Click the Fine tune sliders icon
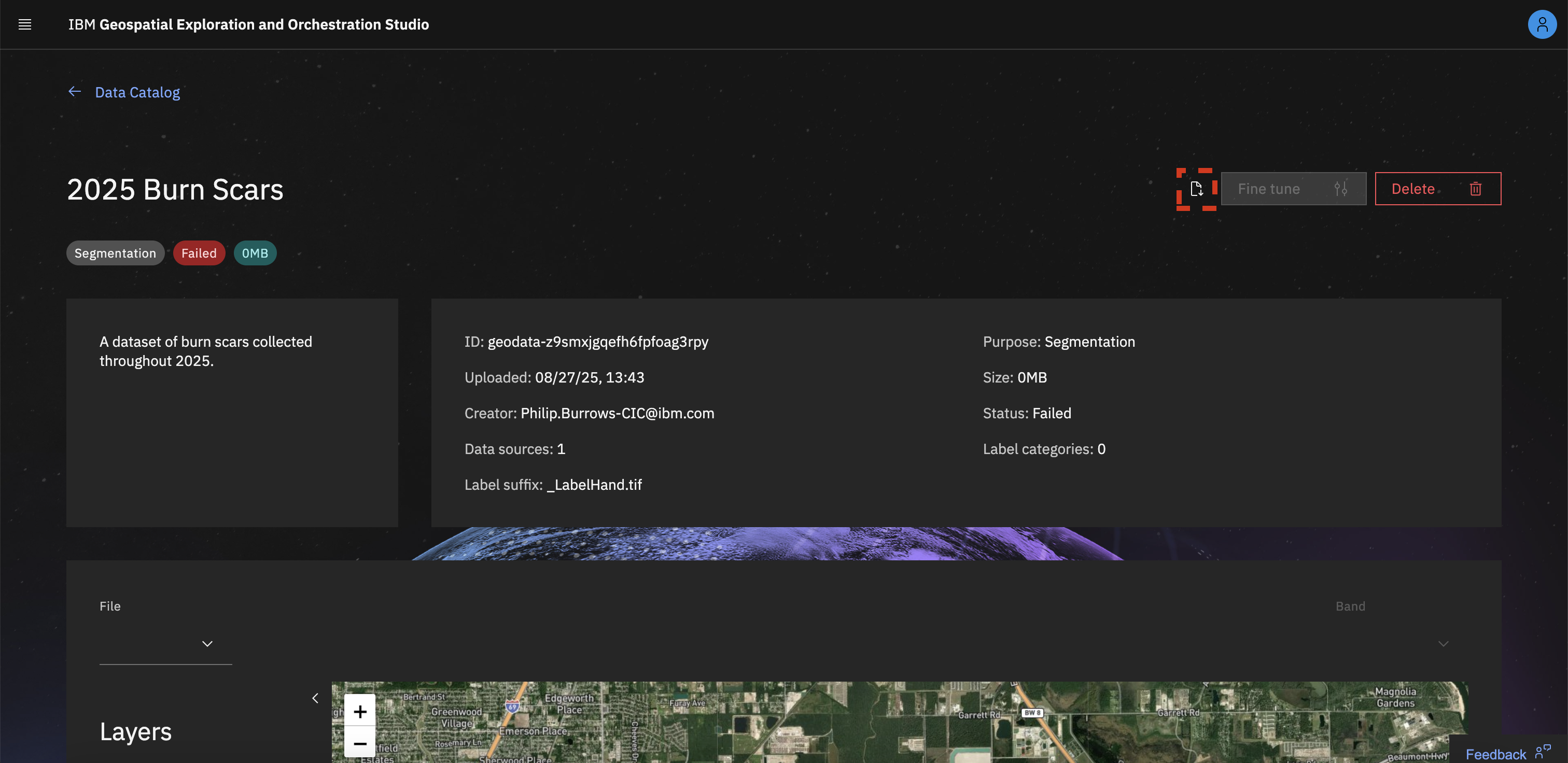 point(1340,189)
